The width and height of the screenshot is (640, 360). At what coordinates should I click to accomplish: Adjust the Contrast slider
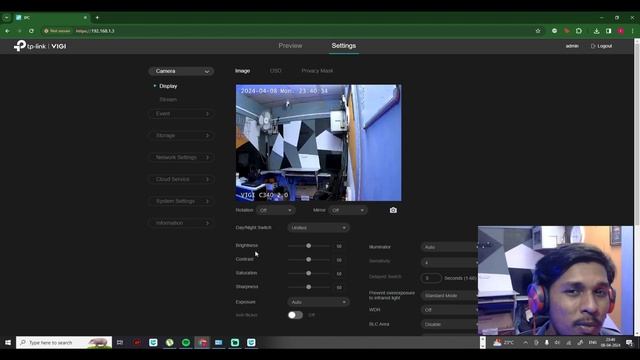pyautogui.click(x=309, y=260)
